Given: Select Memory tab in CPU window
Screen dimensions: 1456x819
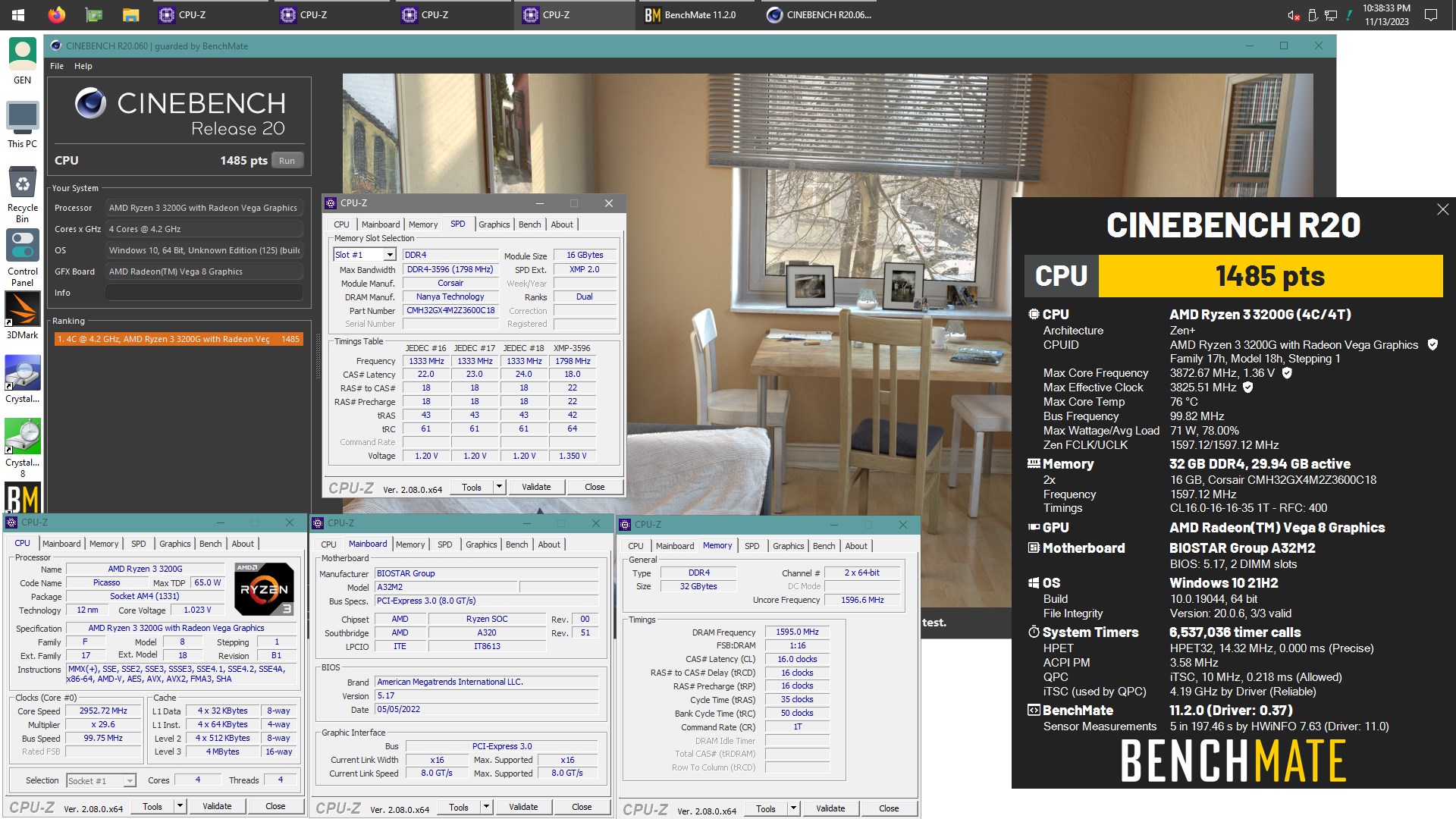Looking at the screenshot, I should pyautogui.click(x=104, y=544).
